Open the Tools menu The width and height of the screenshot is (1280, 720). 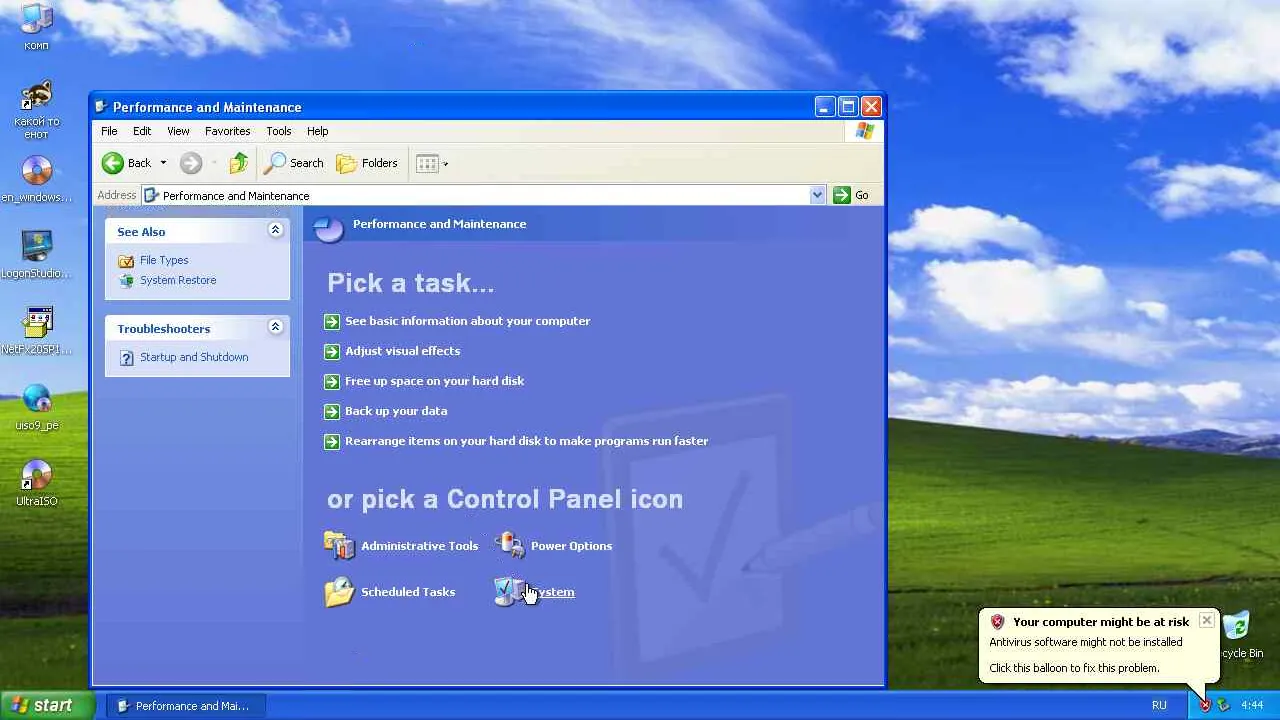pos(278,131)
